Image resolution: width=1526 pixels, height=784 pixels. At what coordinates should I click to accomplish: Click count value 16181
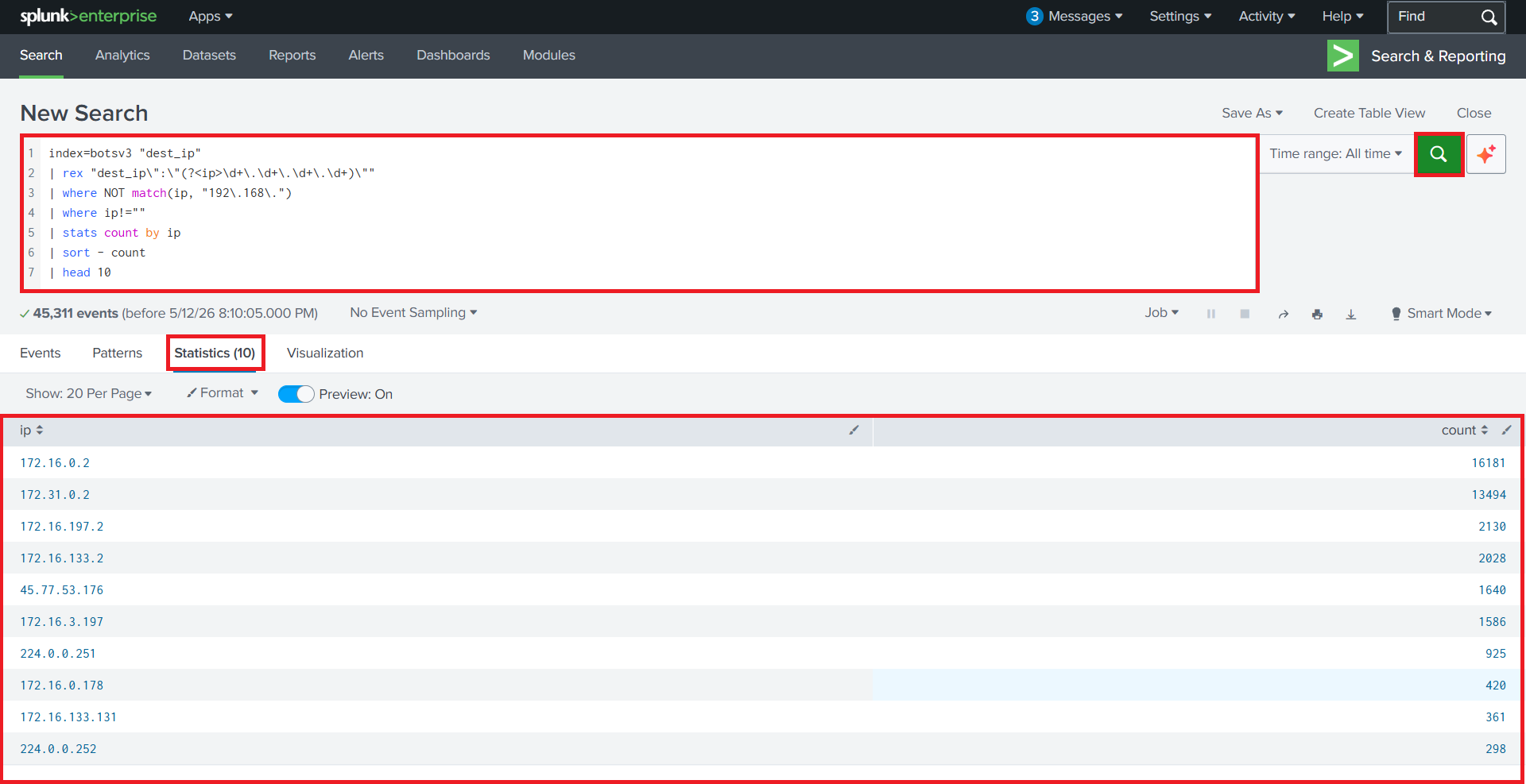tap(1489, 463)
